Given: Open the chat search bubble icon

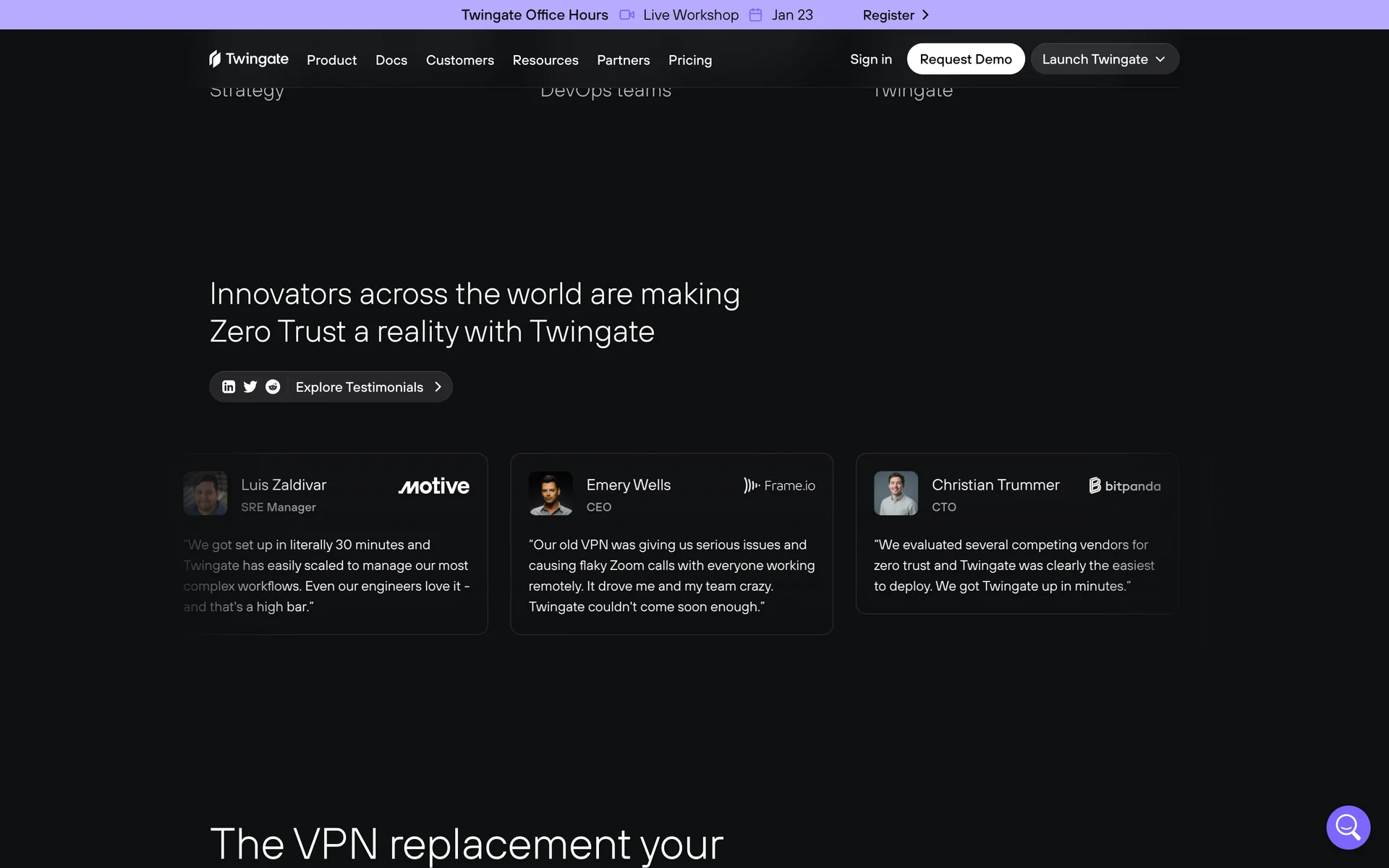Looking at the screenshot, I should click(1348, 827).
